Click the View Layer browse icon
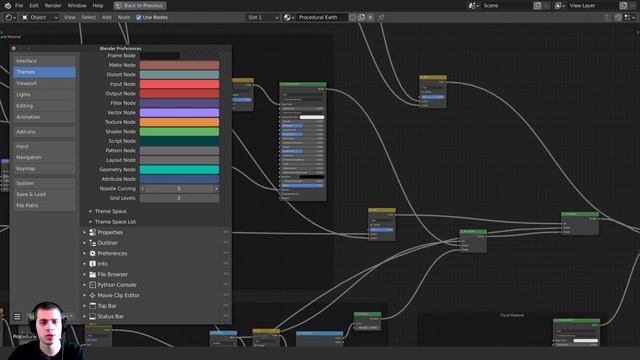The height and width of the screenshot is (360, 640). 559,6
